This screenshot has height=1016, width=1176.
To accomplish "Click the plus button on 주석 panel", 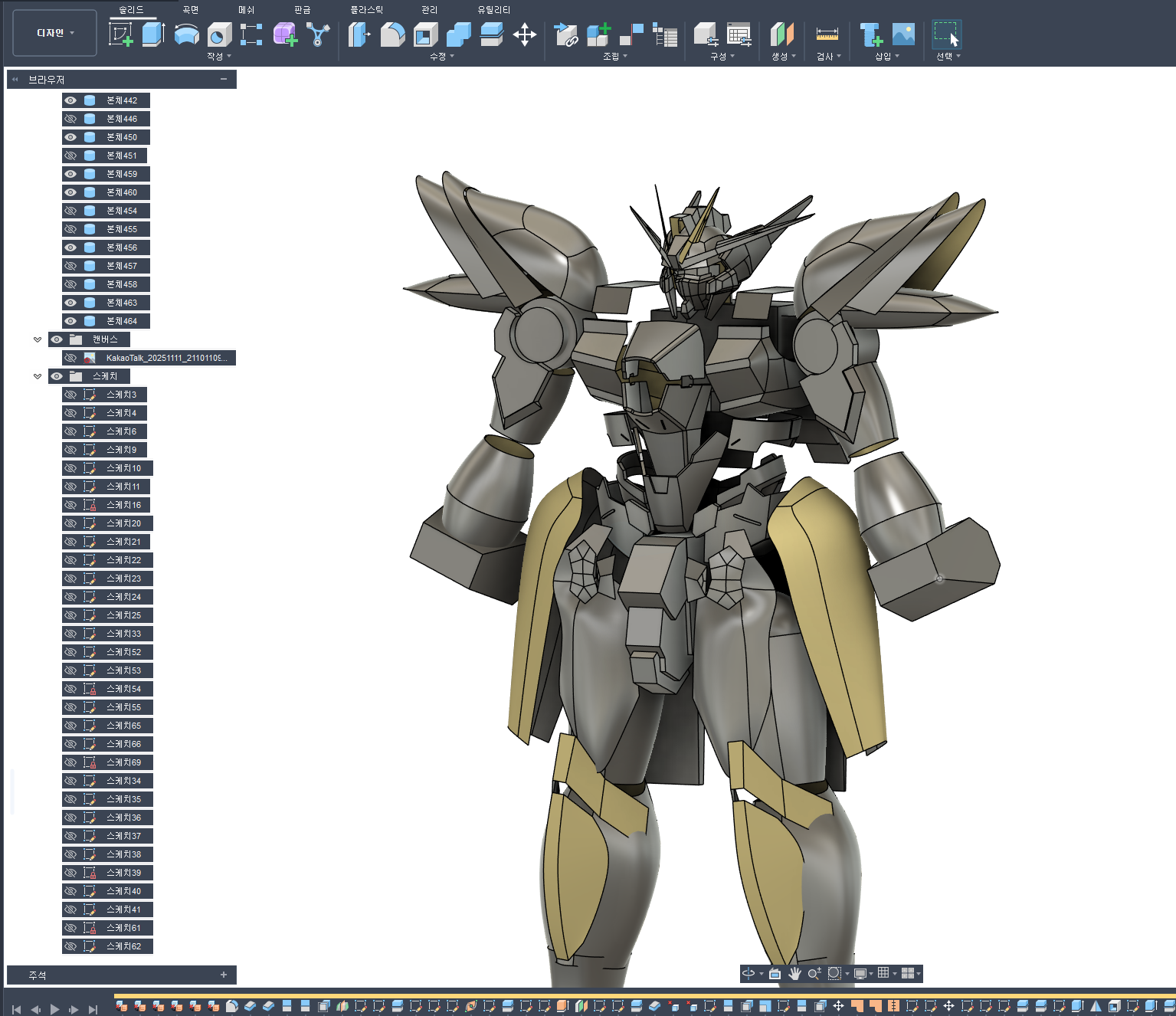I will tap(224, 975).
